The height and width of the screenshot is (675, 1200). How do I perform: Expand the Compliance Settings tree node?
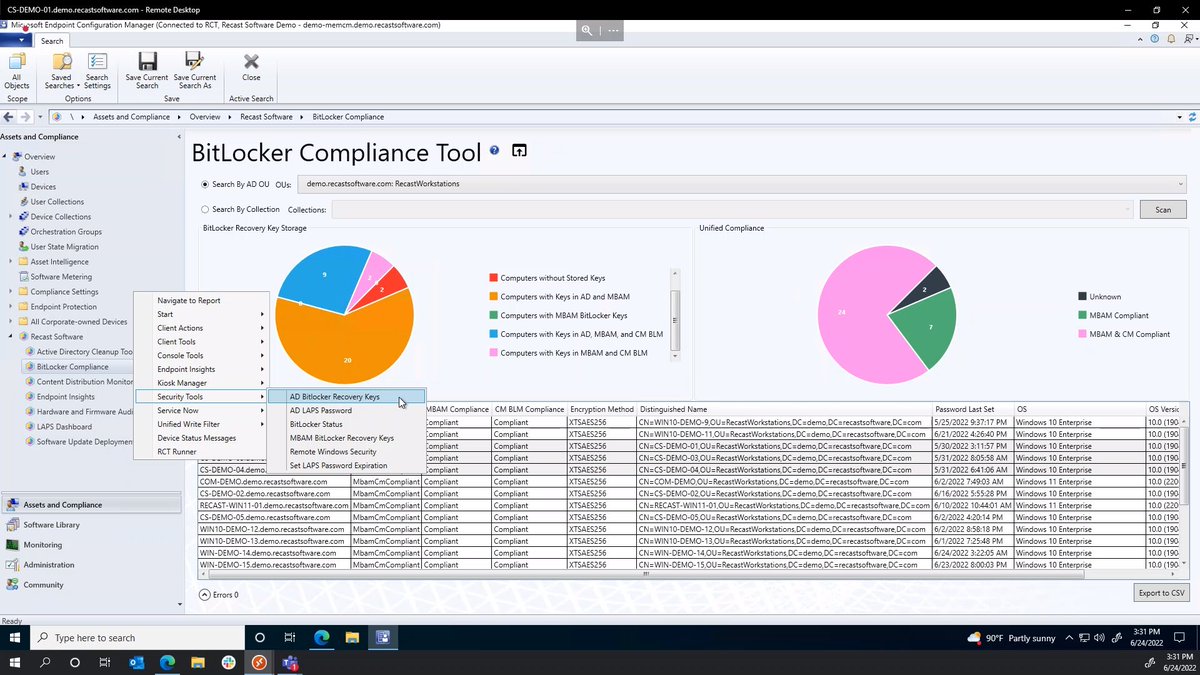pos(12,292)
